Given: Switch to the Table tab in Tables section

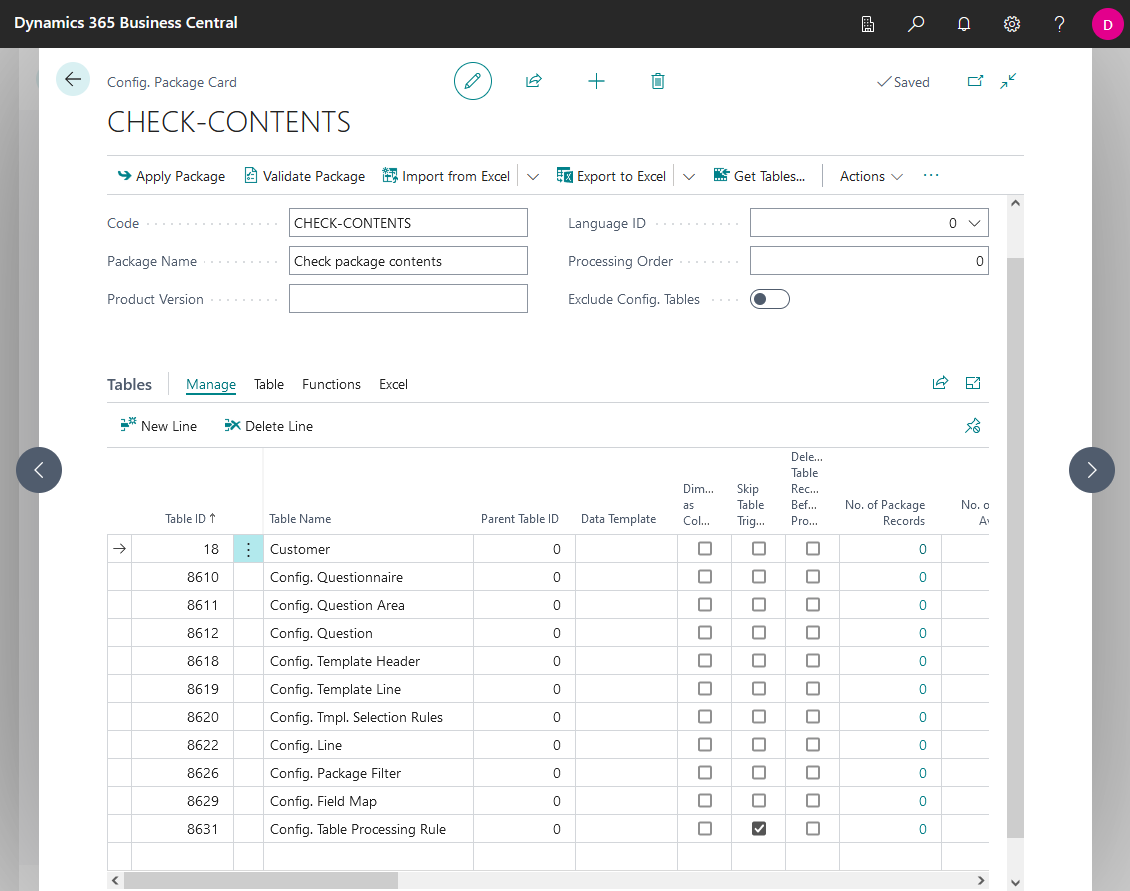Looking at the screenshot, I should coord(268,384).
